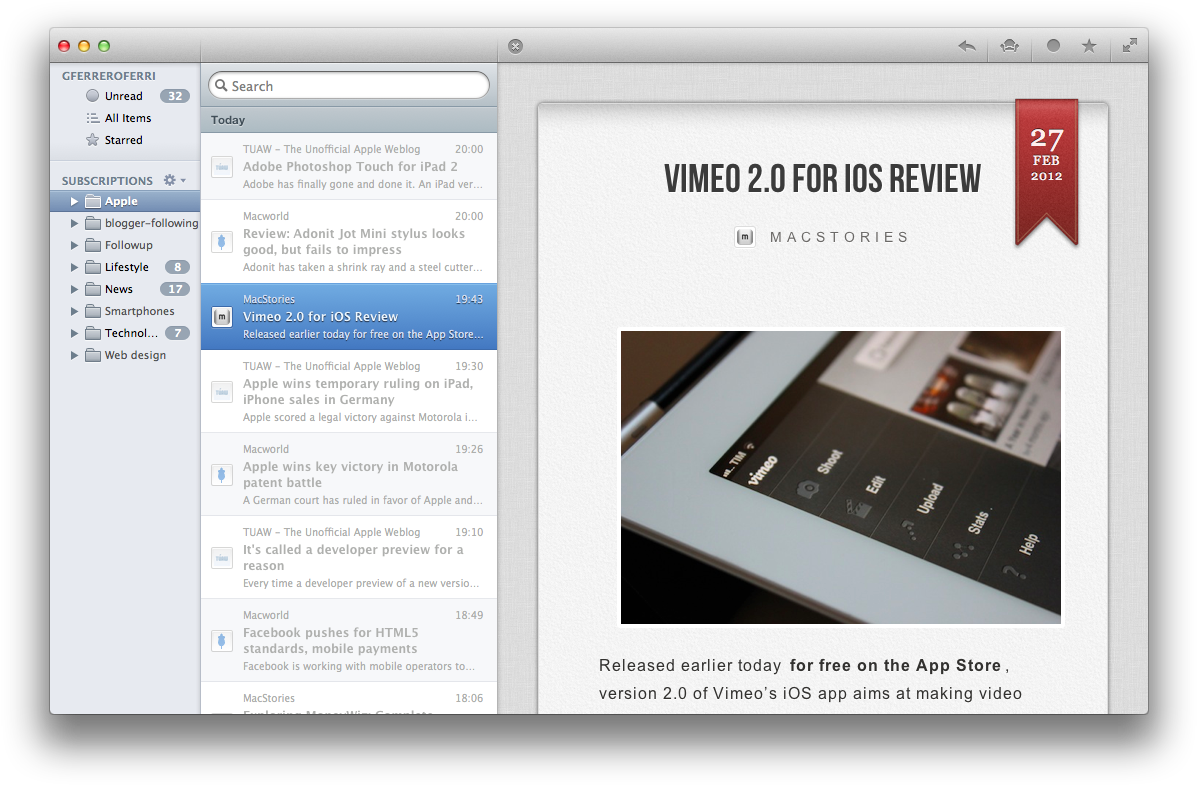Viewport: 1197px width, 785px height.
Task: Show Starred items list
Action: [x=123, y=140]
